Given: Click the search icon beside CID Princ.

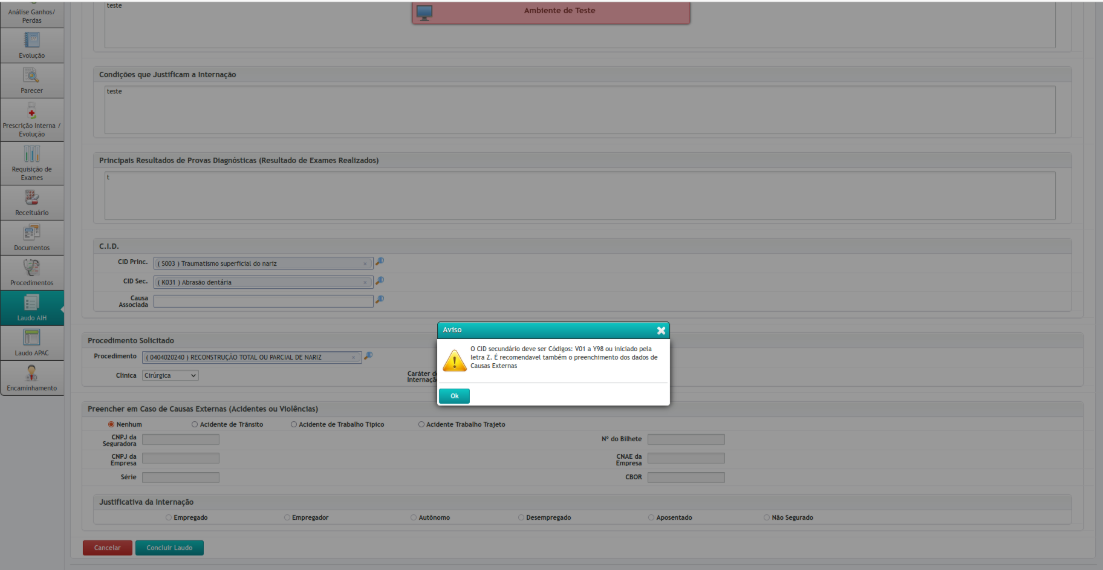Looking at the screenshot, I should pyautogui.click(x=380, y=263).
